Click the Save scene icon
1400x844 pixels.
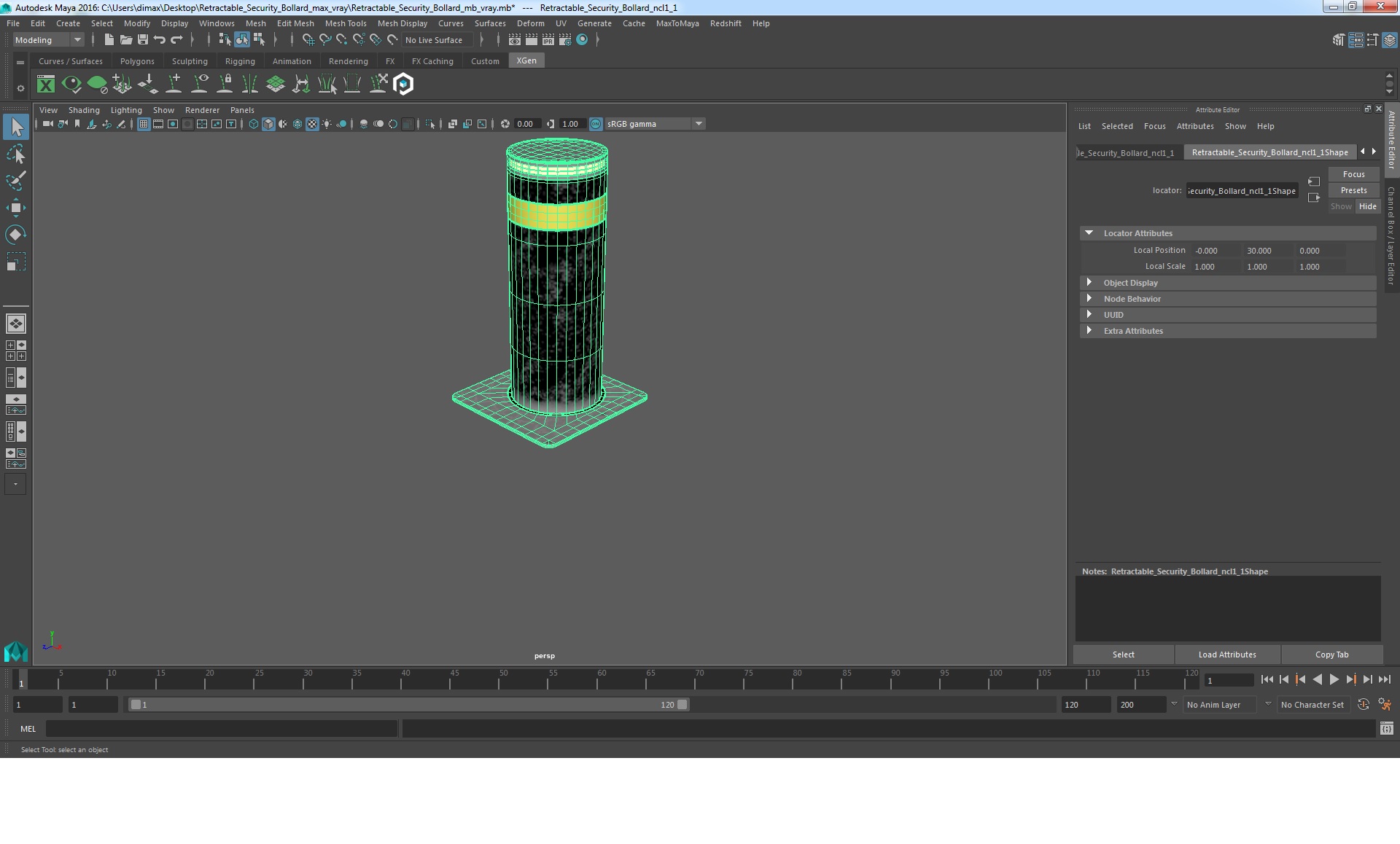143,40
